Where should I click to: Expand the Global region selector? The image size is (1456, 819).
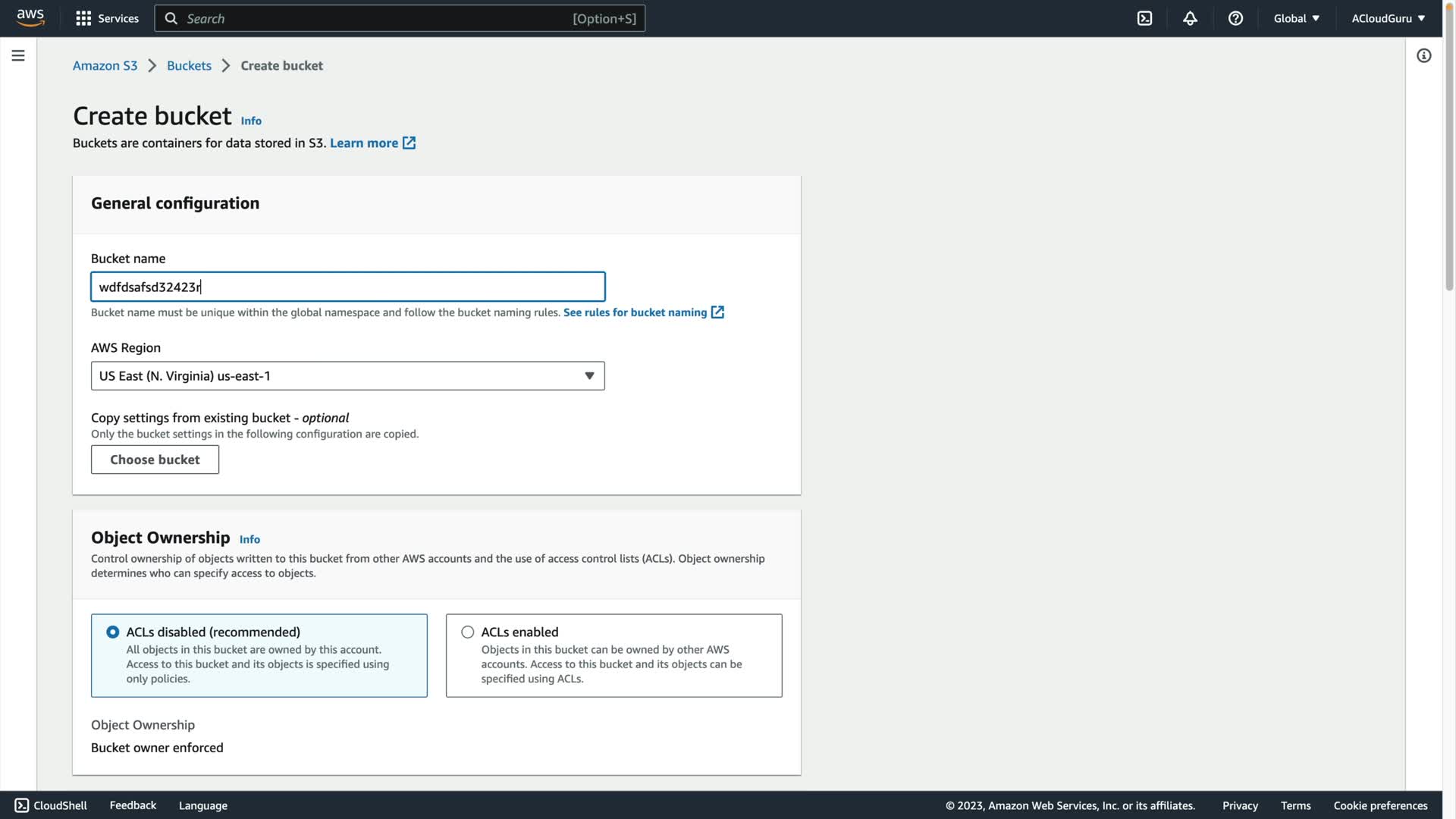coord(1296,18)
